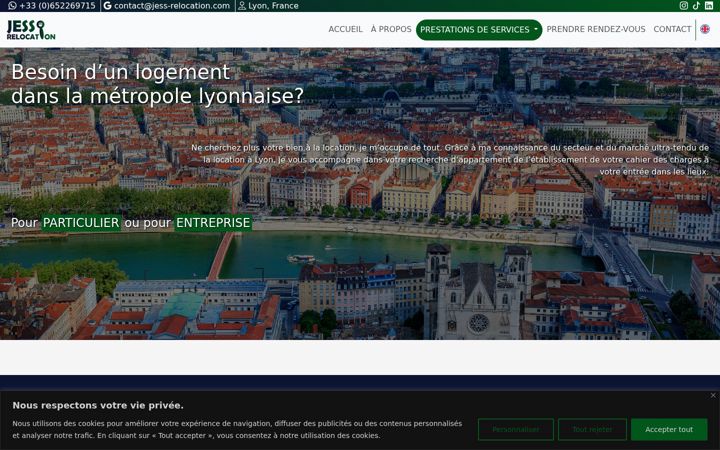The height and width of the screenshot is (450, 720).
Task: Click the Tout rejeter cookie button
Action: tap(592, 429)
